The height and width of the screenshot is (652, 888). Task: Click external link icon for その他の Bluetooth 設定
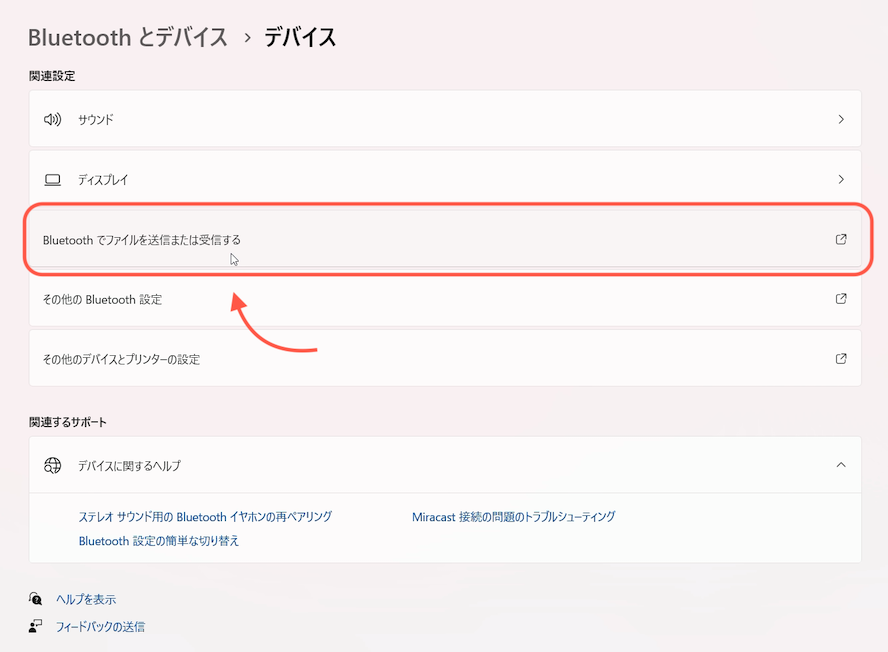pyautogui.click(x=841, y=299)
